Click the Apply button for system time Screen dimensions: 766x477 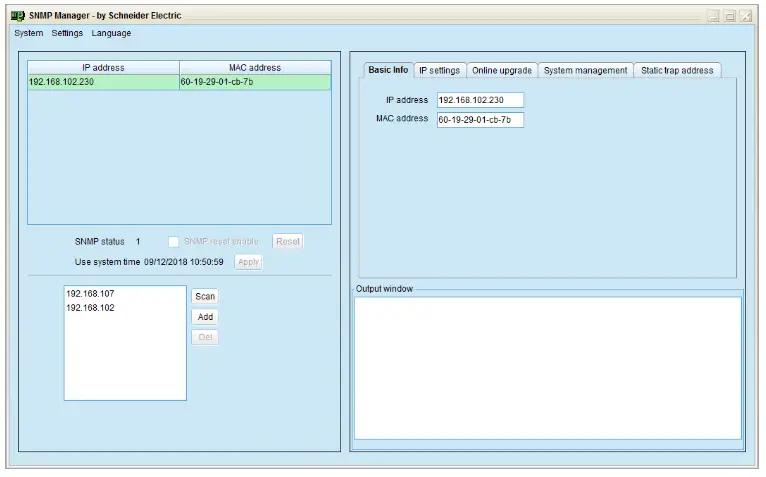pos(248,262)
